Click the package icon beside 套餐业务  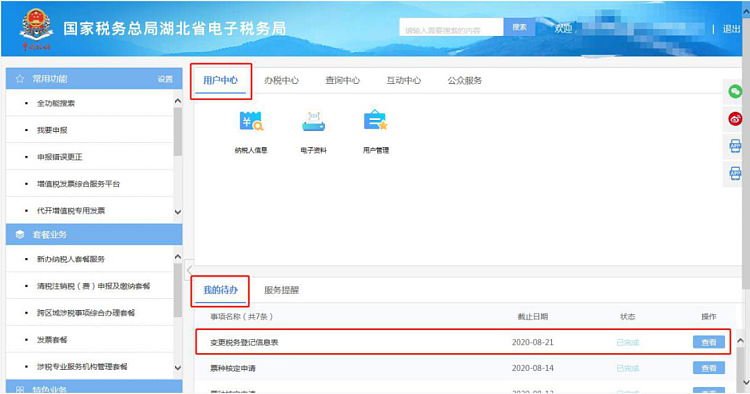click(x=20, y=235)
